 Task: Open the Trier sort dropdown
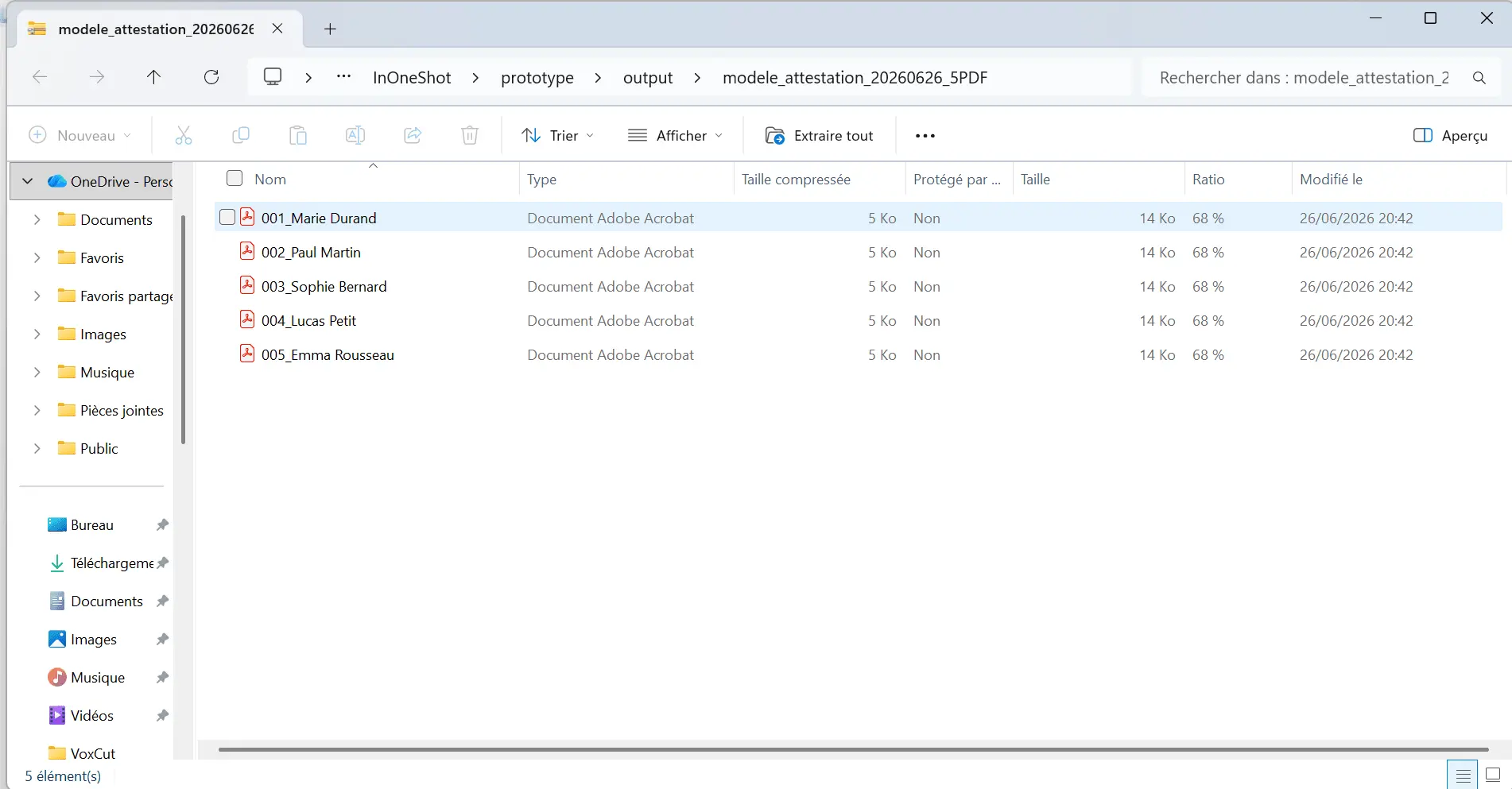(558, 136)
